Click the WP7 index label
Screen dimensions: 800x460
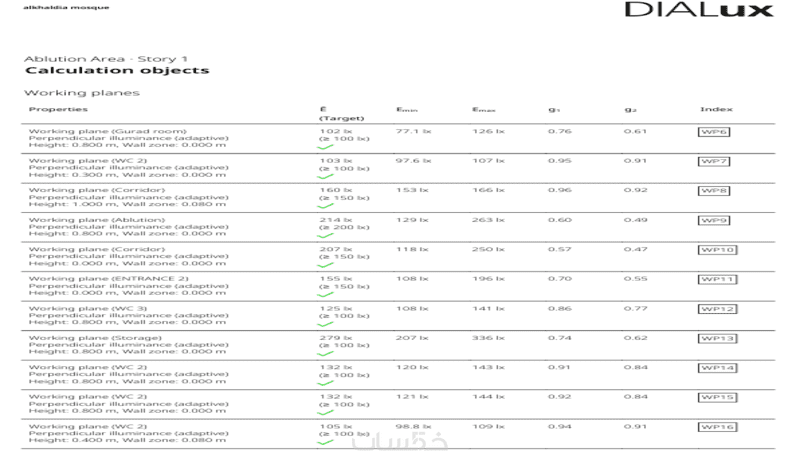(714, 161)
